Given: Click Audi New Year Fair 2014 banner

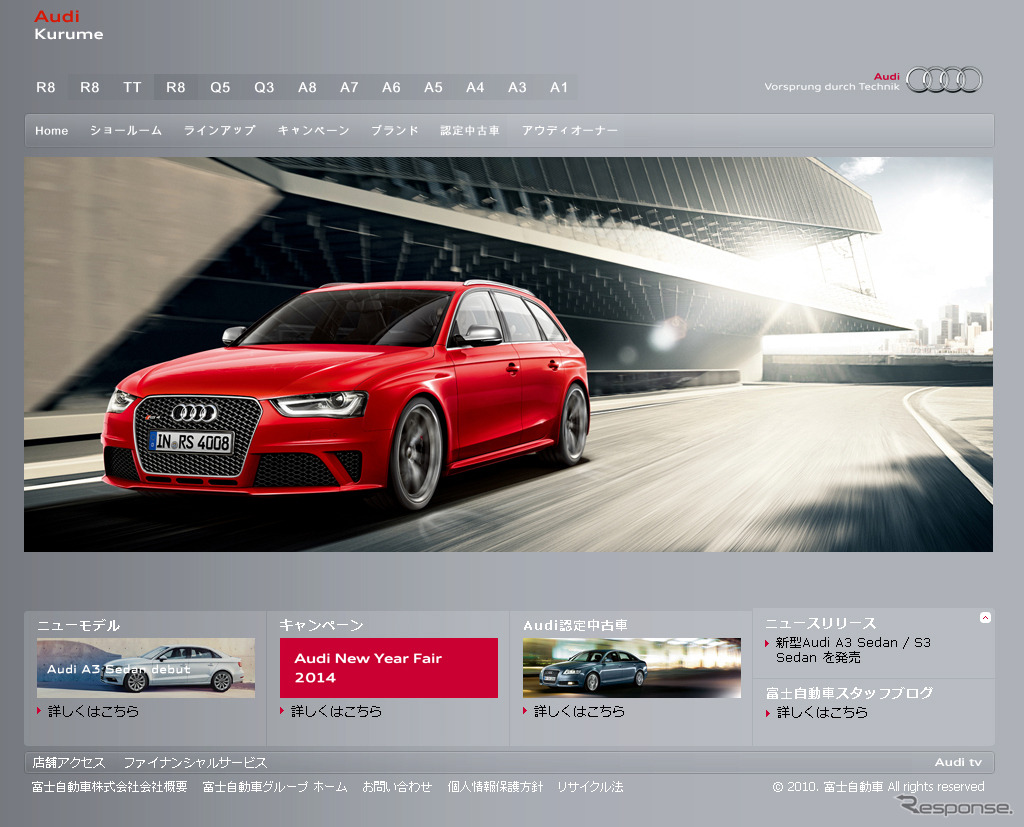Looking at the screenshot, I should click(x=388, y=668).
